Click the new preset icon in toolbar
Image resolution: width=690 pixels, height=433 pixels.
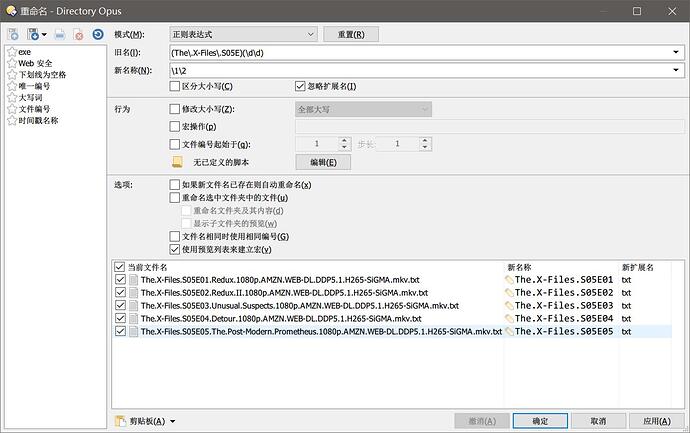13,34
